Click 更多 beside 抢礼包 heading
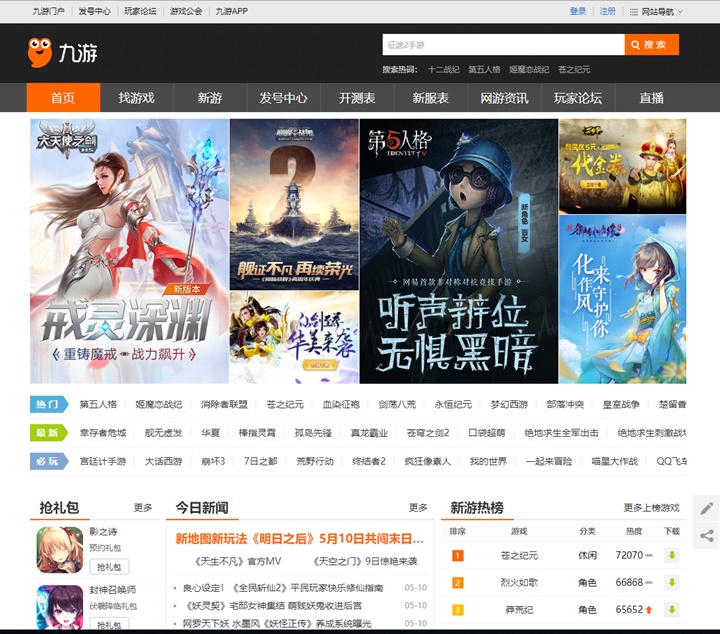The width and height of the screenshot is (720, 634). point(143,507)
